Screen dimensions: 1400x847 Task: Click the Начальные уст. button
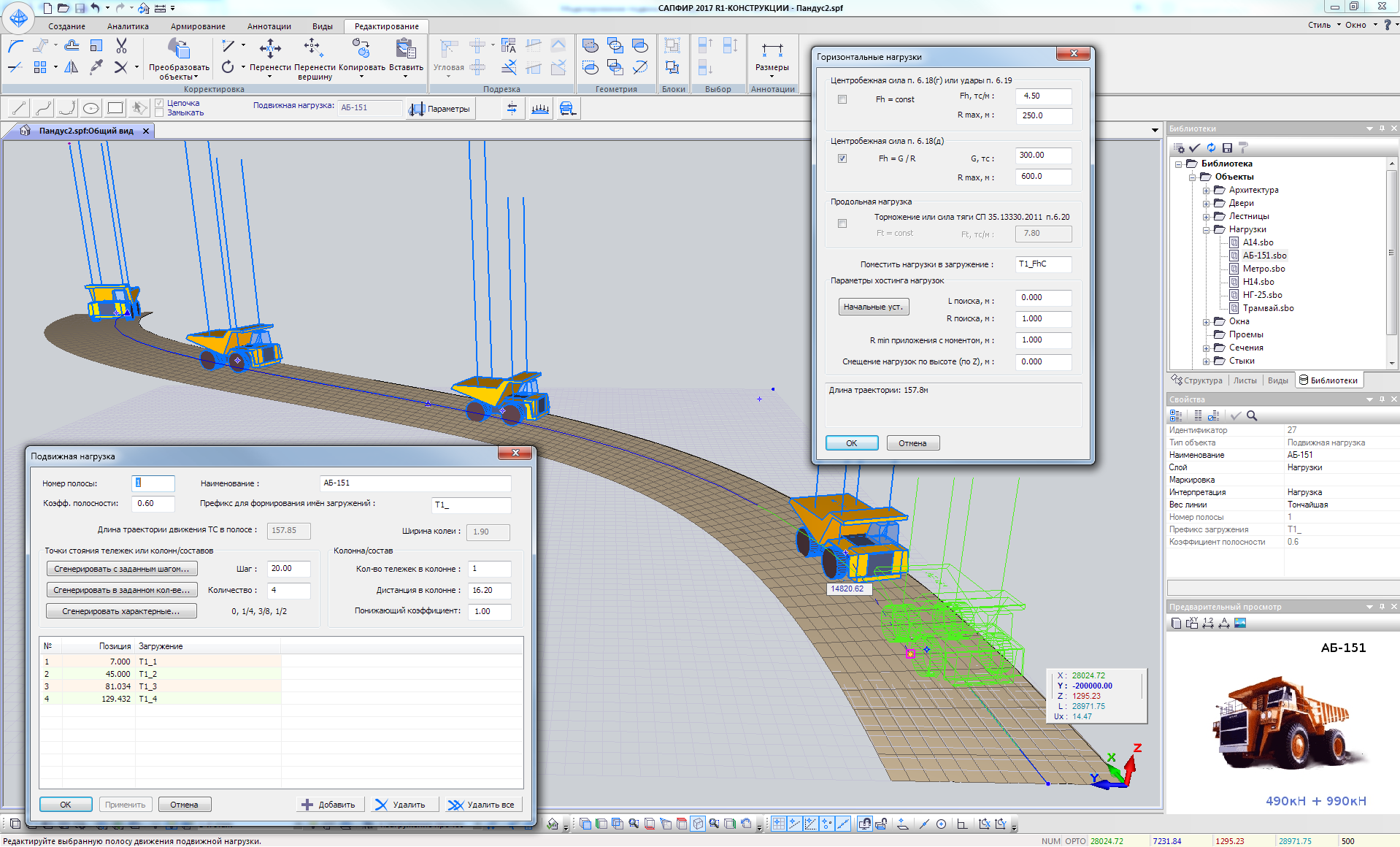point(873,307)
